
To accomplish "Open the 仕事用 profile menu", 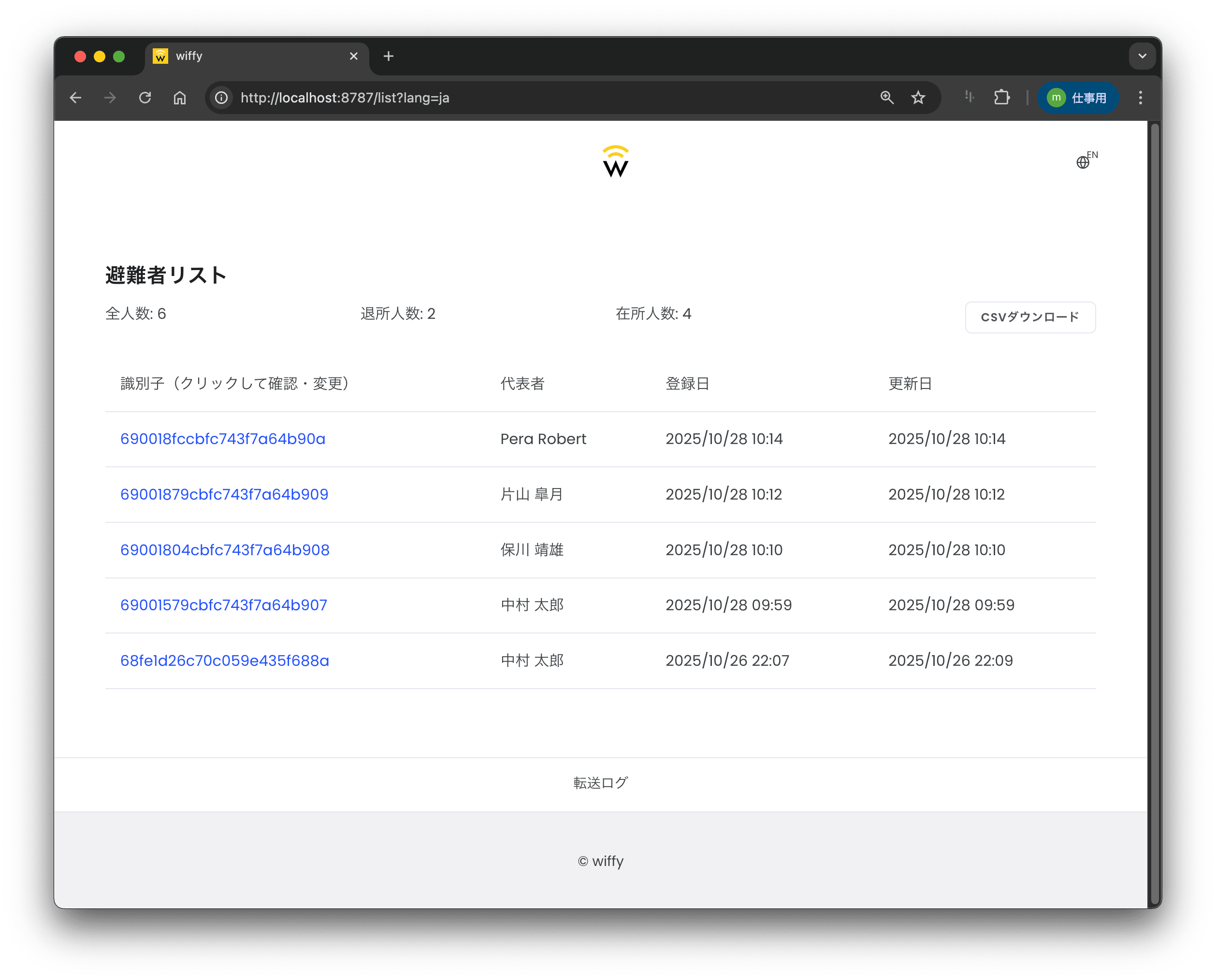I will point(1077,98).
